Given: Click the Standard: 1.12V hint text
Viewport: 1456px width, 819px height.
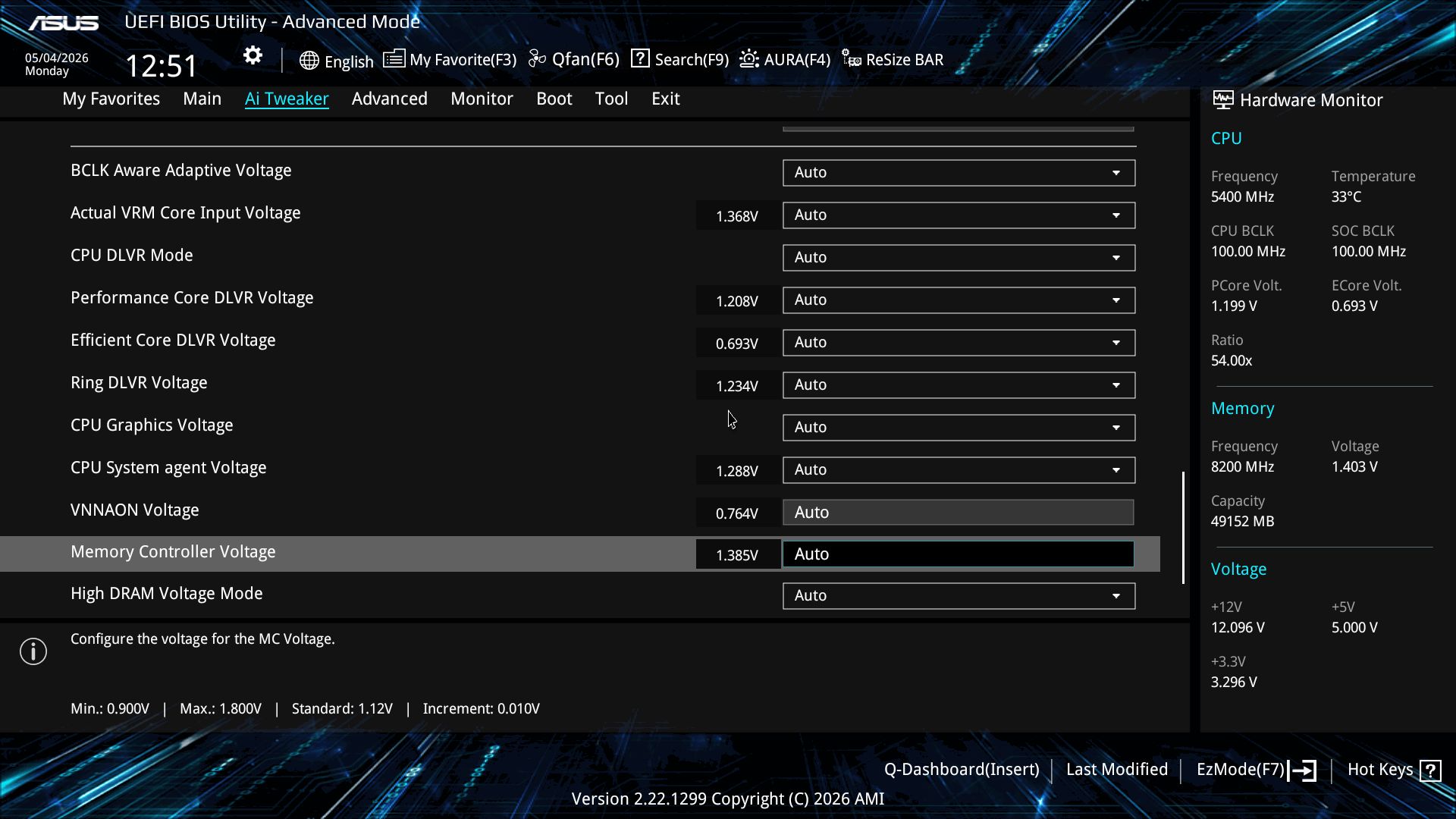Looking at the screenshot, I should coord(342,709).
